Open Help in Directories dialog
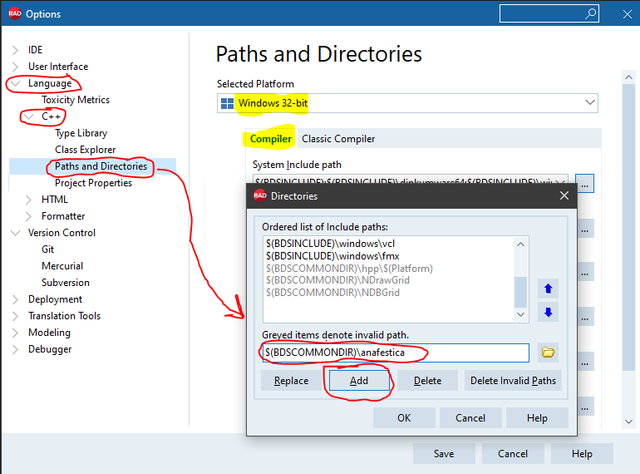This screenshot has width=640, height=474. pos(537,418)
